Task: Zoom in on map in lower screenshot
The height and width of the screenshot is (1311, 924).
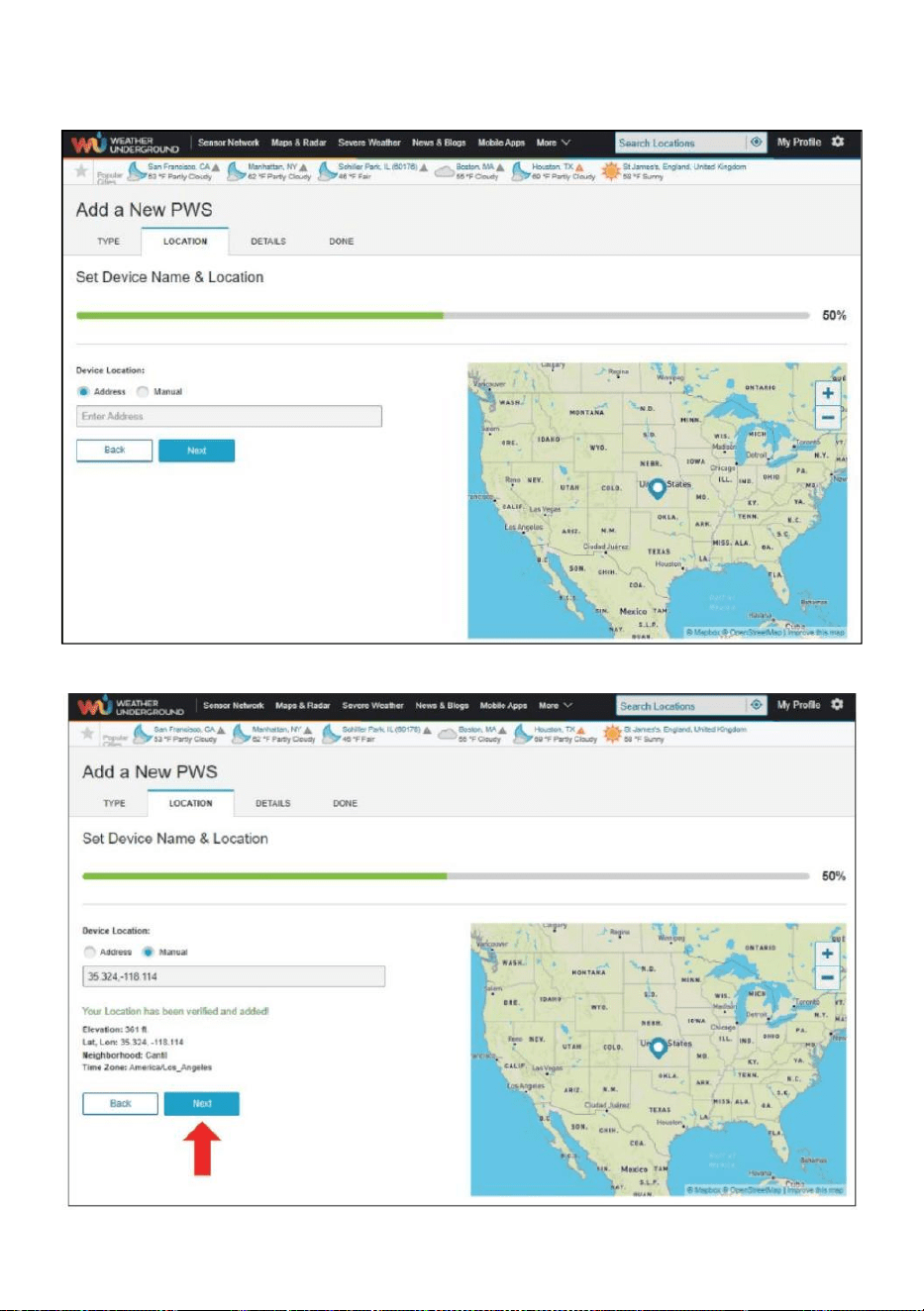Action: (x=827, y=954)
